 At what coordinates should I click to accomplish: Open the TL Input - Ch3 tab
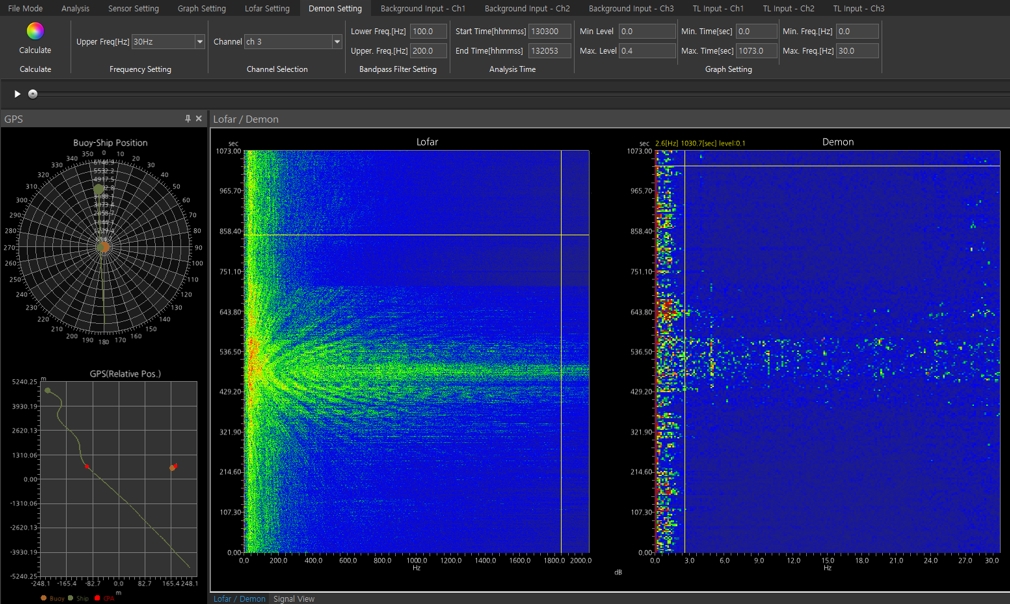point(859,8)
